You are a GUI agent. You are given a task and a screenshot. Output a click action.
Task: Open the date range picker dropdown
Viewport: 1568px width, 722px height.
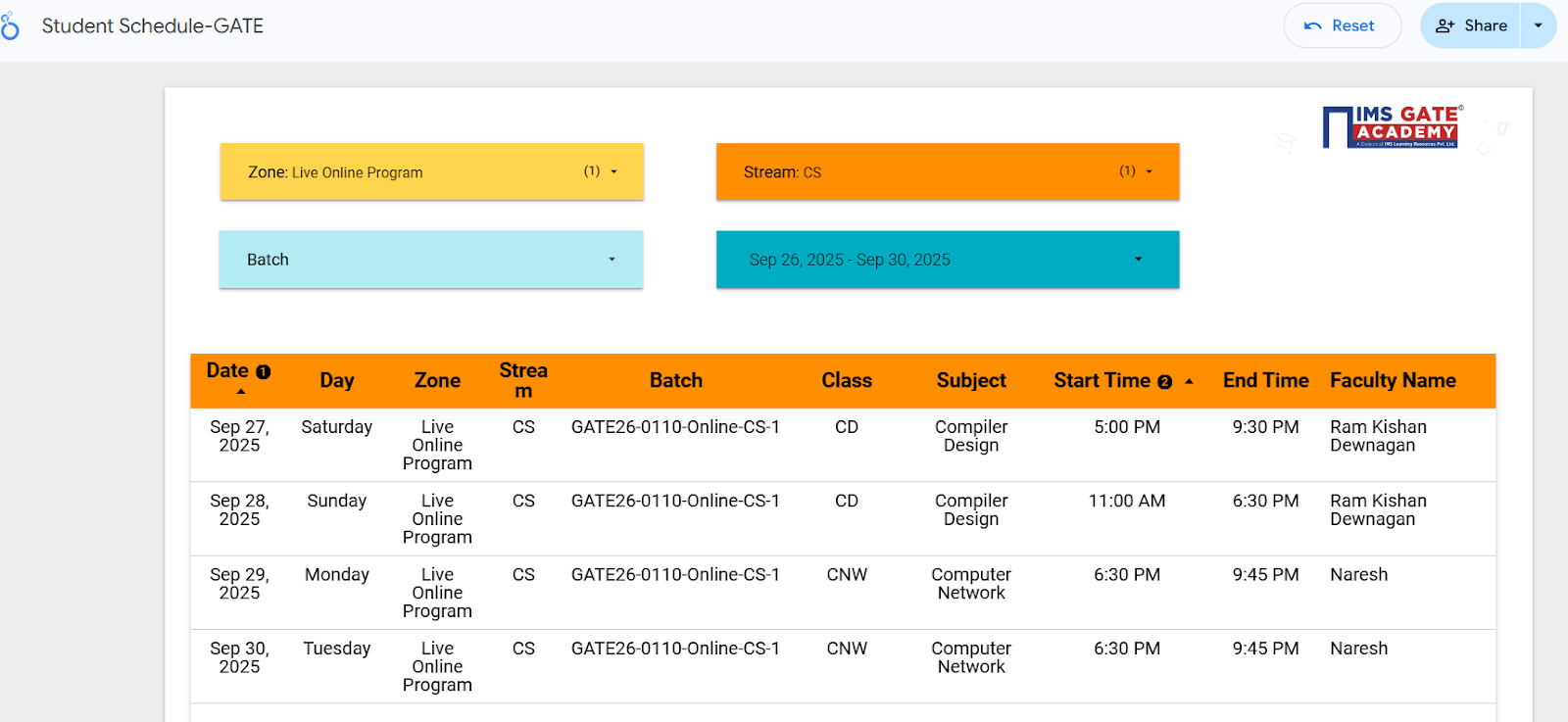(x=1138, y=260)
